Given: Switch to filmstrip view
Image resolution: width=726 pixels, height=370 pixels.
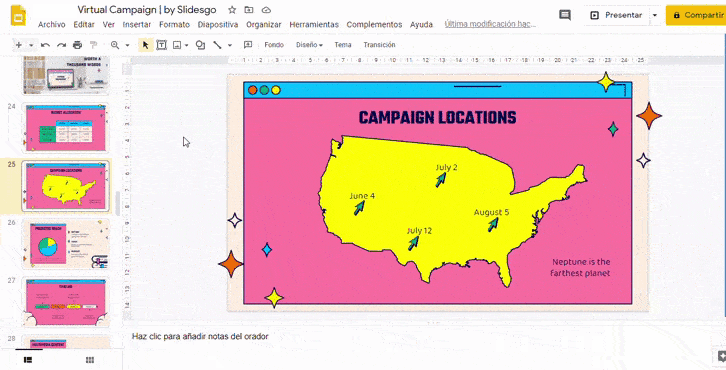Looking at the screenshot, I should click(x=28, y=360).
